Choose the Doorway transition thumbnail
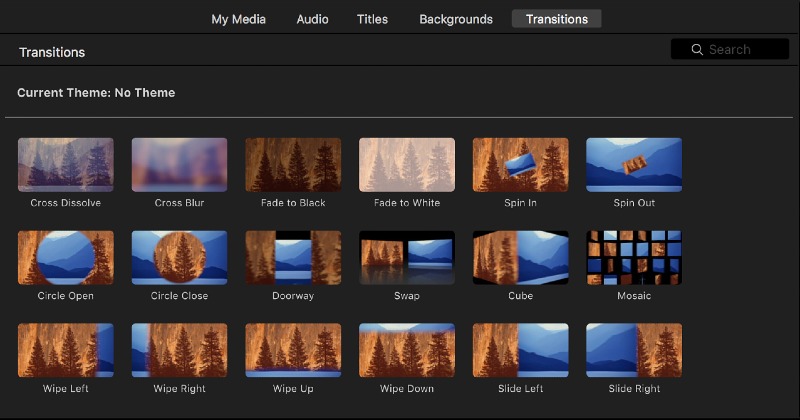This screenshot has height=420, width=800. [293, 258]
